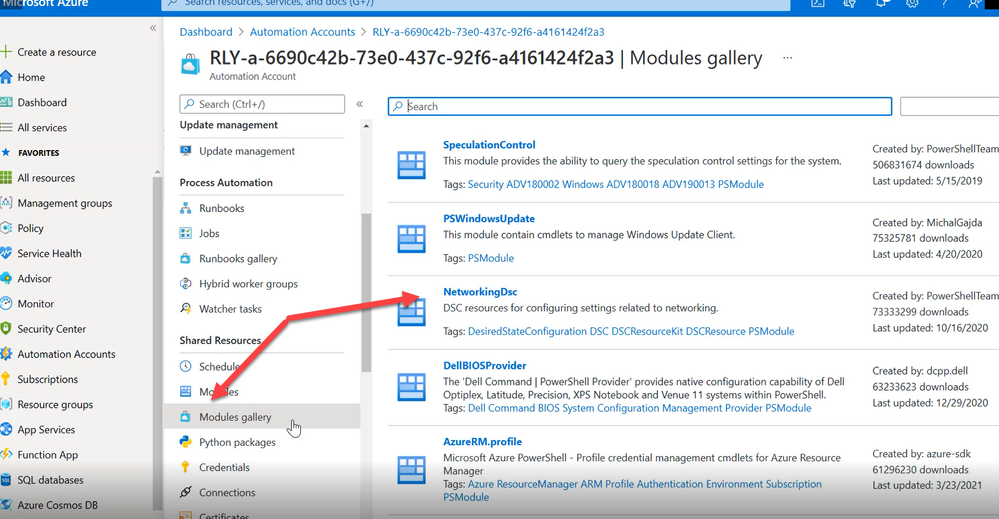This screenshot has height=519, width=999.
Task: Open the ellipsis menu beside Modules gallery title
Action: [x=787, y=58]
